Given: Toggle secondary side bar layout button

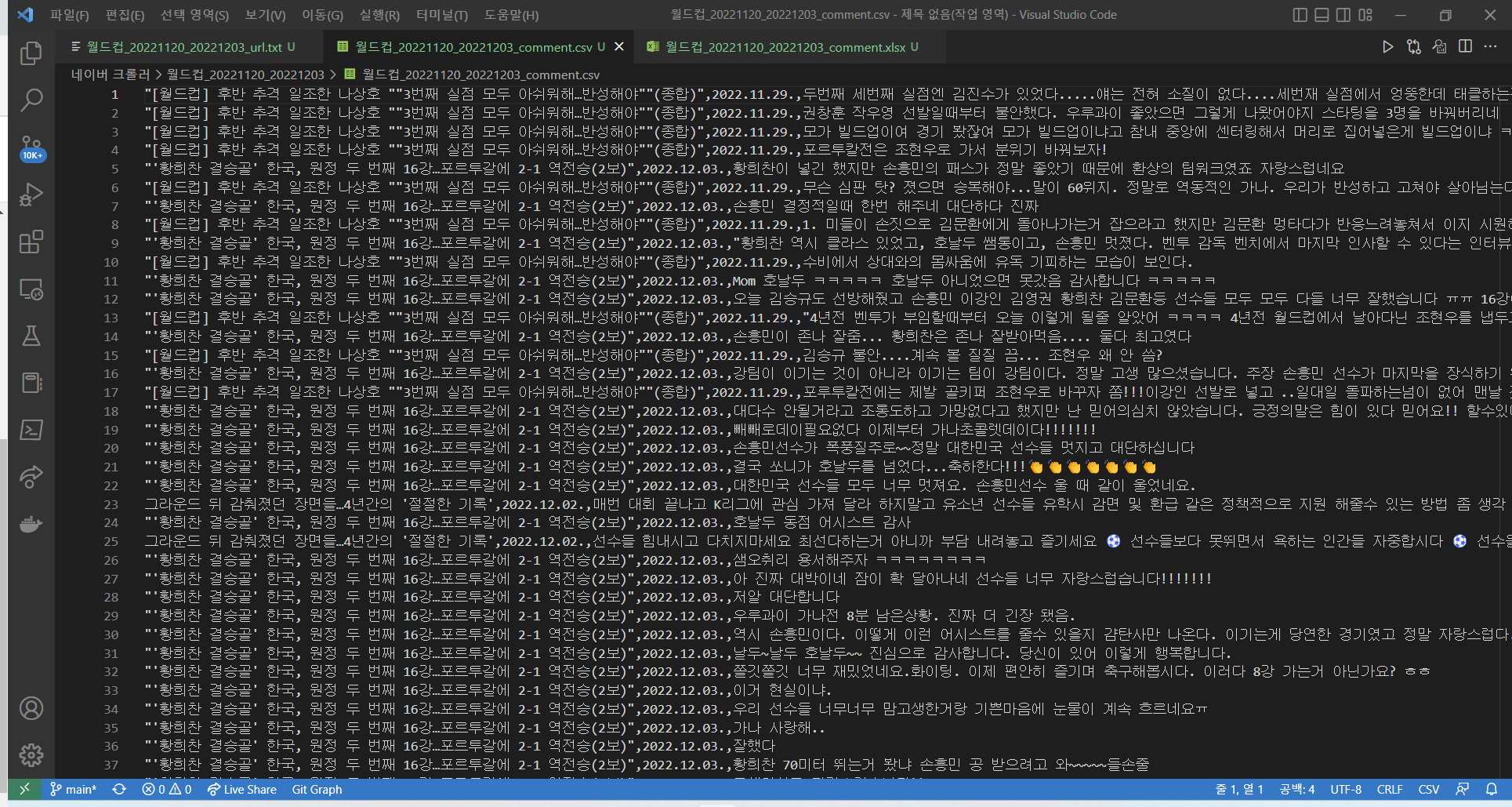Looking at the screenshot, I should click(x=1343, y=15).
